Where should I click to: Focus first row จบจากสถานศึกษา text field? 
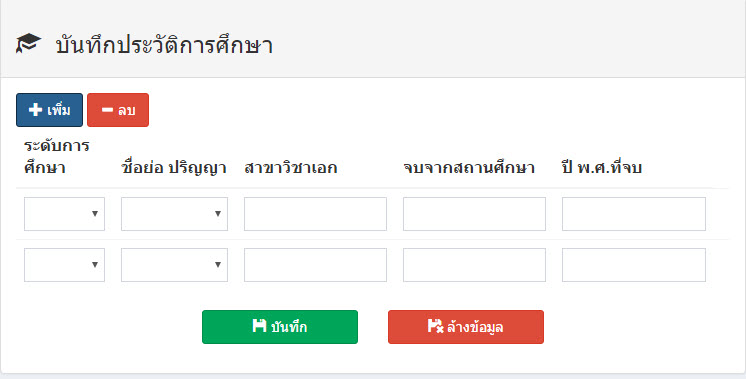click(474, 214)
